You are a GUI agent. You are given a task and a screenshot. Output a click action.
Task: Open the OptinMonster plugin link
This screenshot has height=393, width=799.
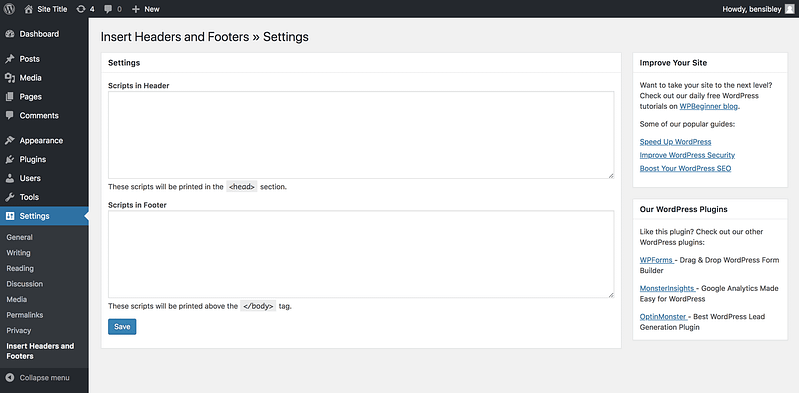pos(663,317)
